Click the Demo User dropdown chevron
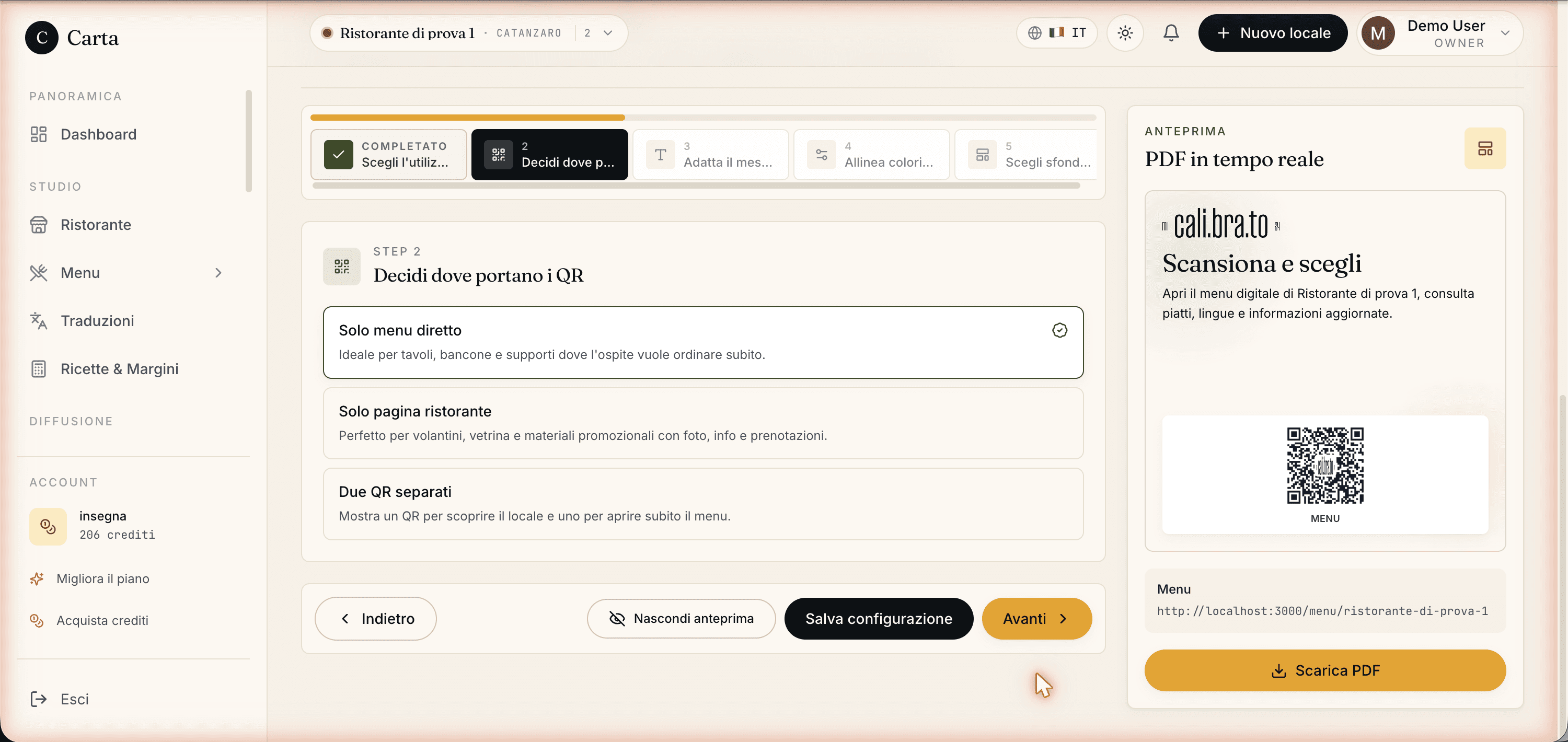1568x742 pixels. coord(1505,33)
